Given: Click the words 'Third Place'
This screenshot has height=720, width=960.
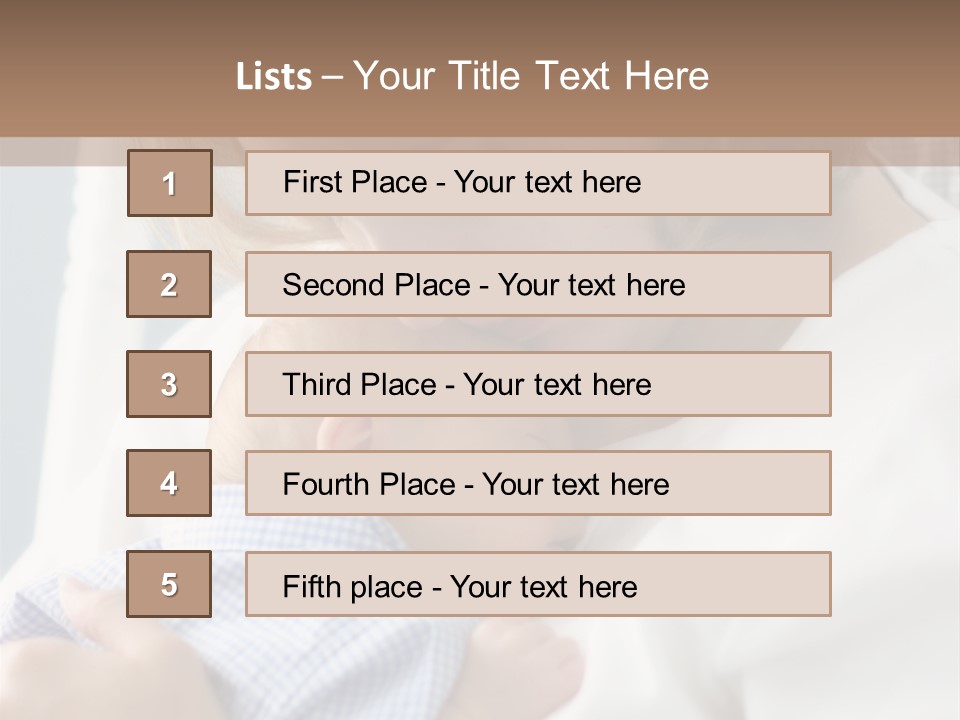Looking at the screenshot, I should click(x=360, y=385).
